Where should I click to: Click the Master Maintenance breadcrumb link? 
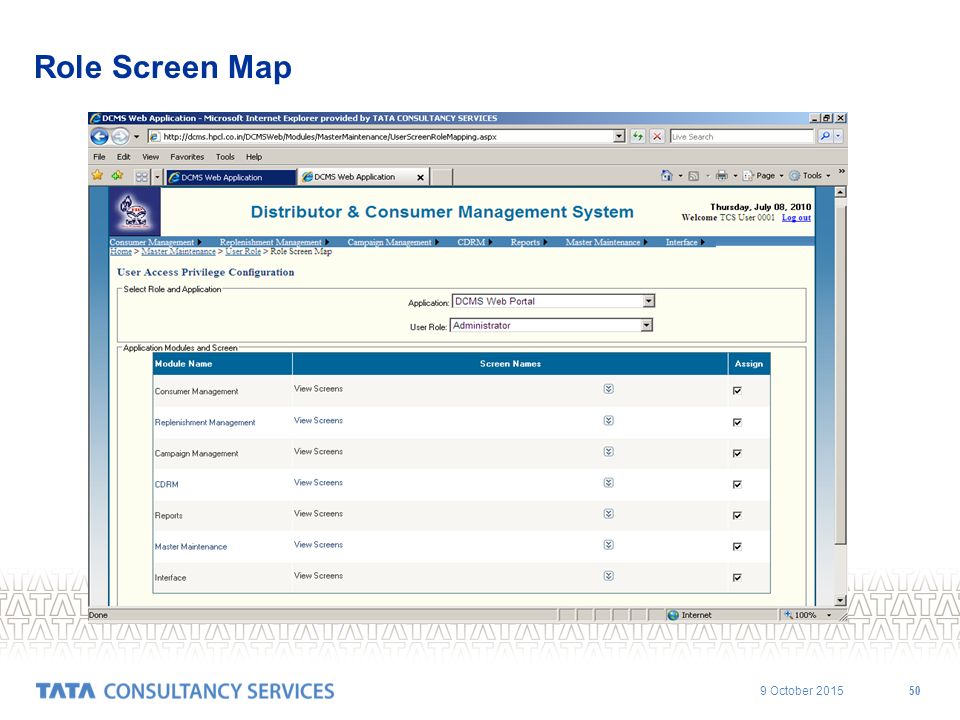click(x=178, y=252)
